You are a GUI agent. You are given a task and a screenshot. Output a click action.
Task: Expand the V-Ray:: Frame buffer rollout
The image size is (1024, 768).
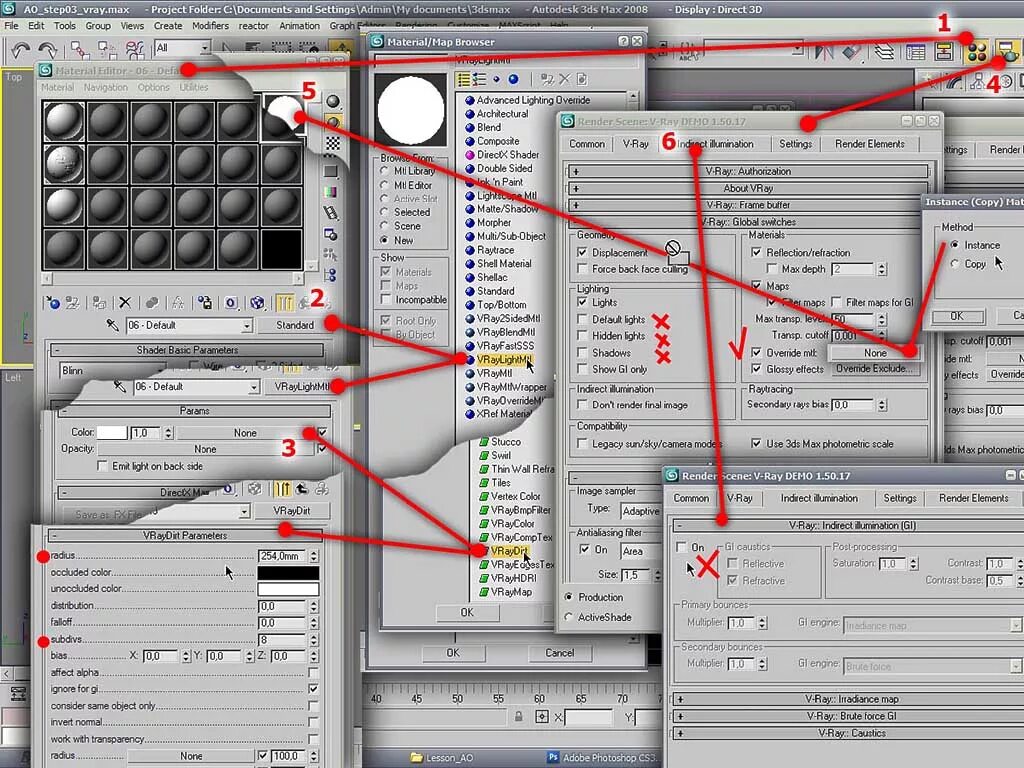[x=748, y=205]
